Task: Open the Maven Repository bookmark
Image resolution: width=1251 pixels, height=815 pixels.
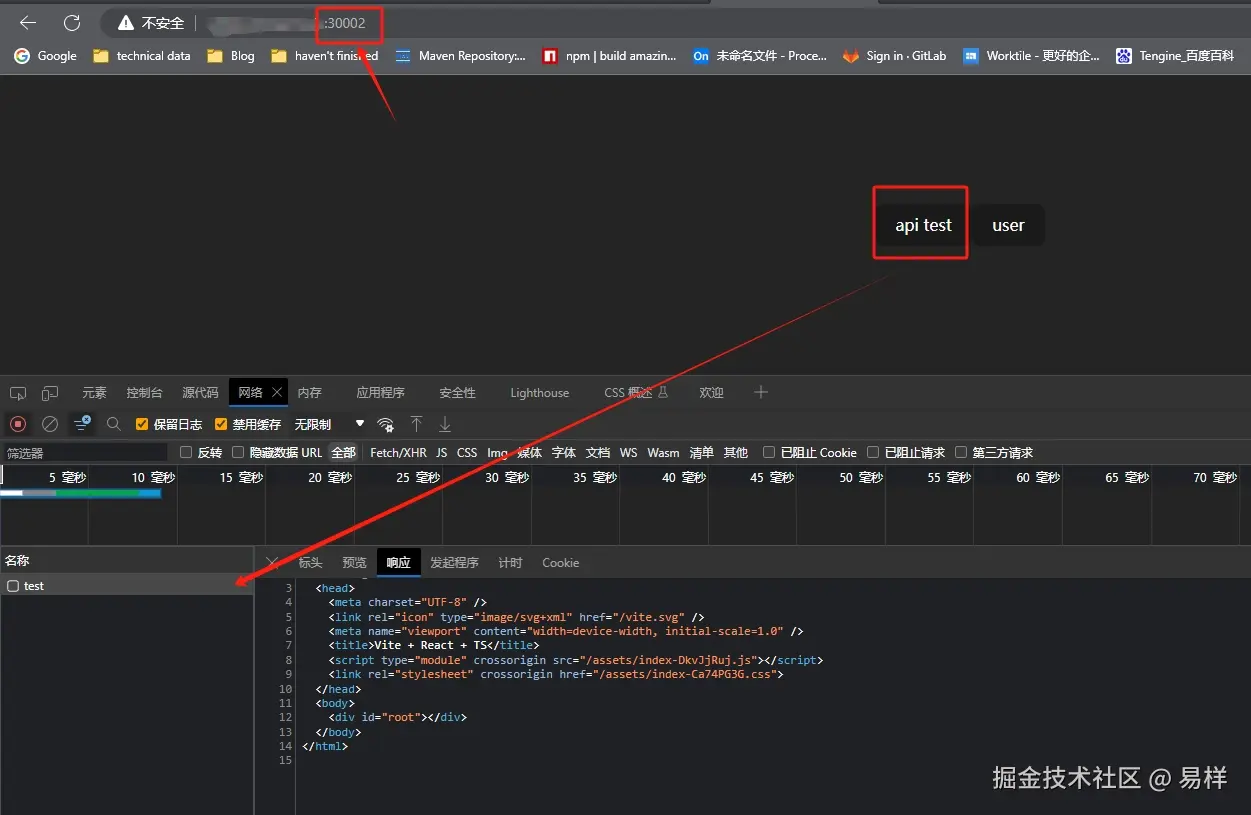Action: [460, 56]
